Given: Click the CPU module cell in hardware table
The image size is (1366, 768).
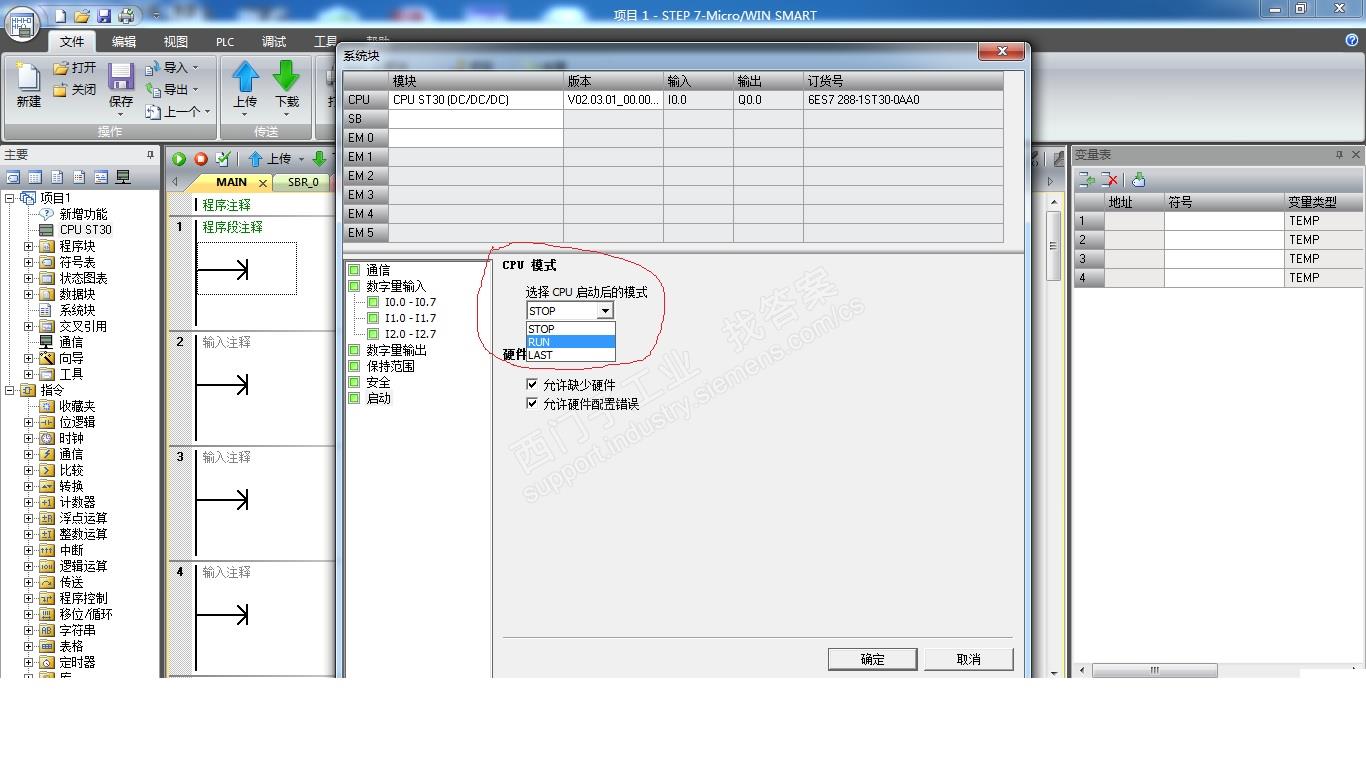Looking at the screenshot, I should point(476,100).
